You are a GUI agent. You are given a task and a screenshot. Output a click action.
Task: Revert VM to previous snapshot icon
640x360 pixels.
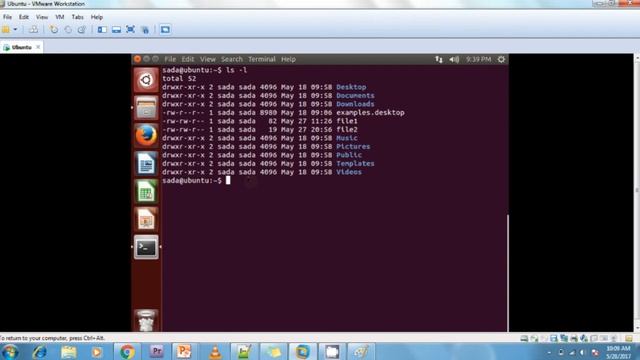(68, 29)
